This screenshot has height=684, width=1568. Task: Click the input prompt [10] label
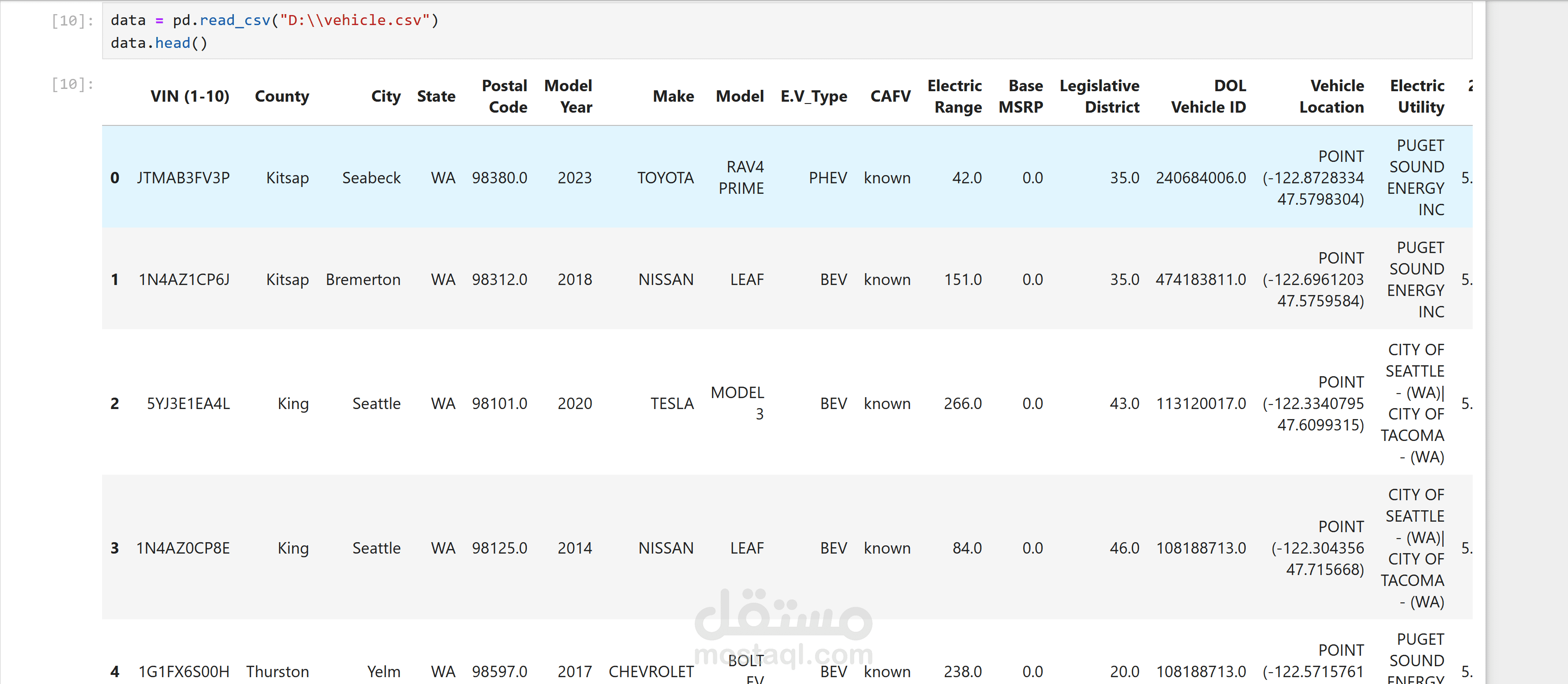(72, 21)
